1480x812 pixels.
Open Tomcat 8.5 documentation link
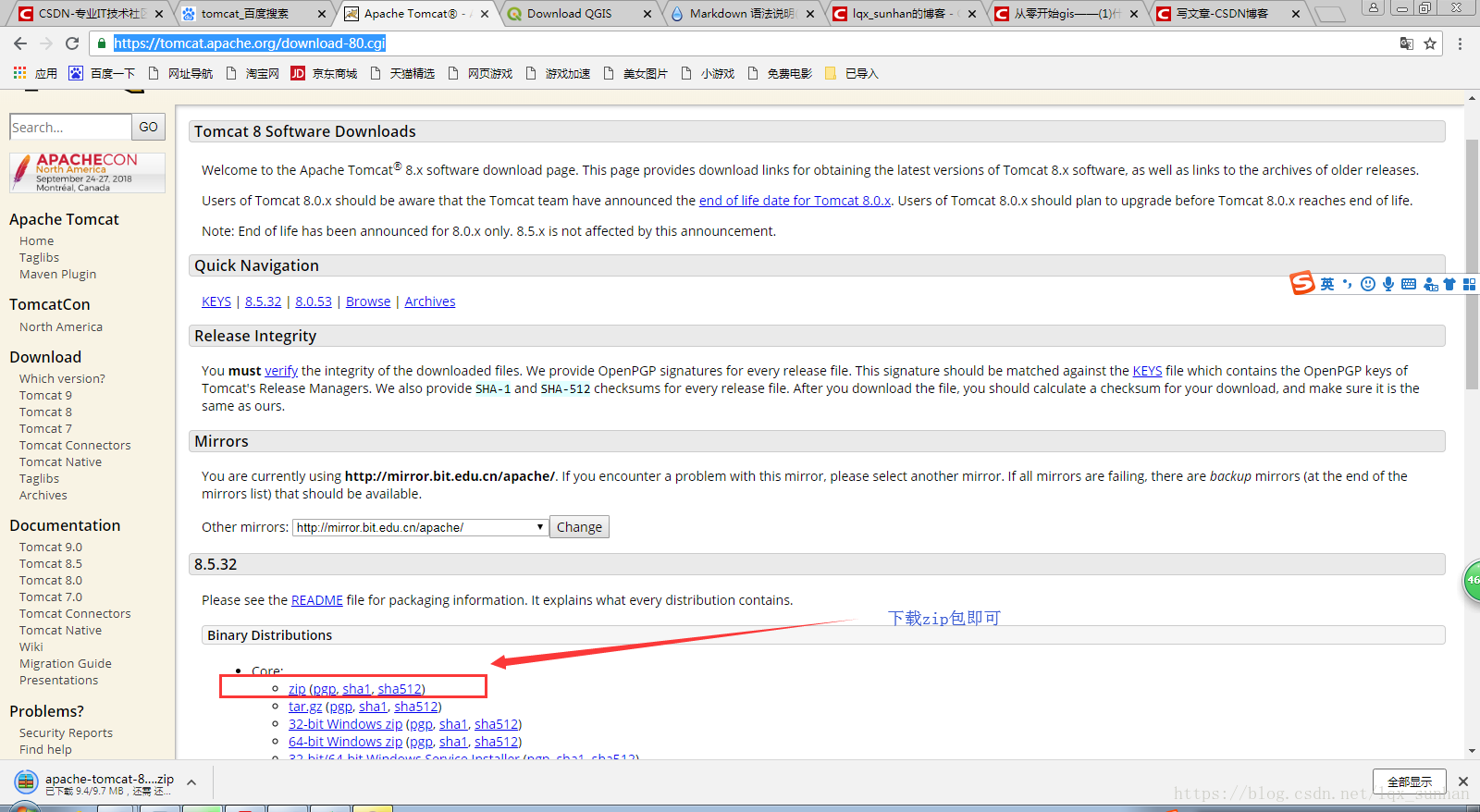coord(51,563)
